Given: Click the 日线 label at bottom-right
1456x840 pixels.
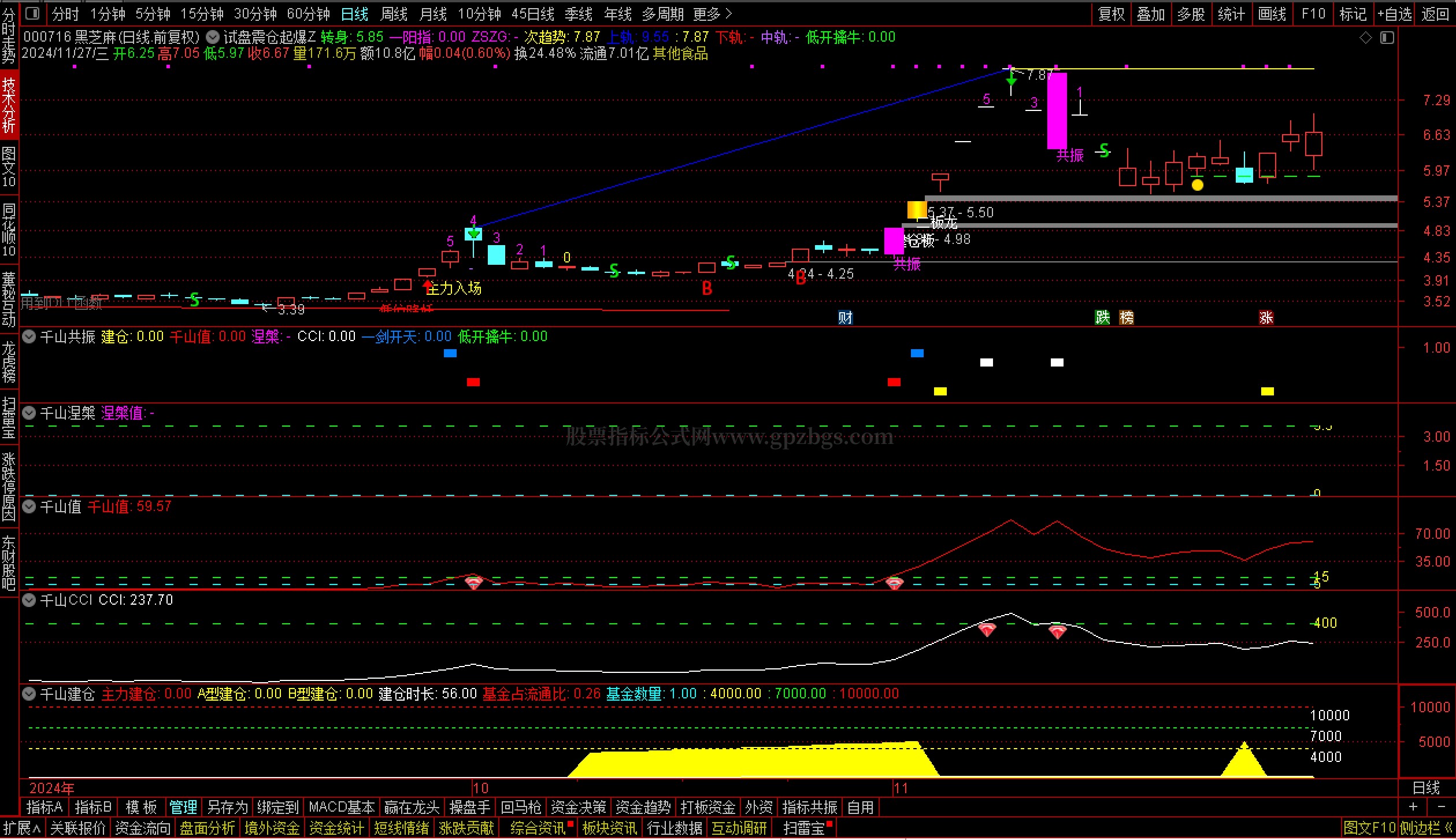Looking at the screenshot, I should (x=1426, y=787).
